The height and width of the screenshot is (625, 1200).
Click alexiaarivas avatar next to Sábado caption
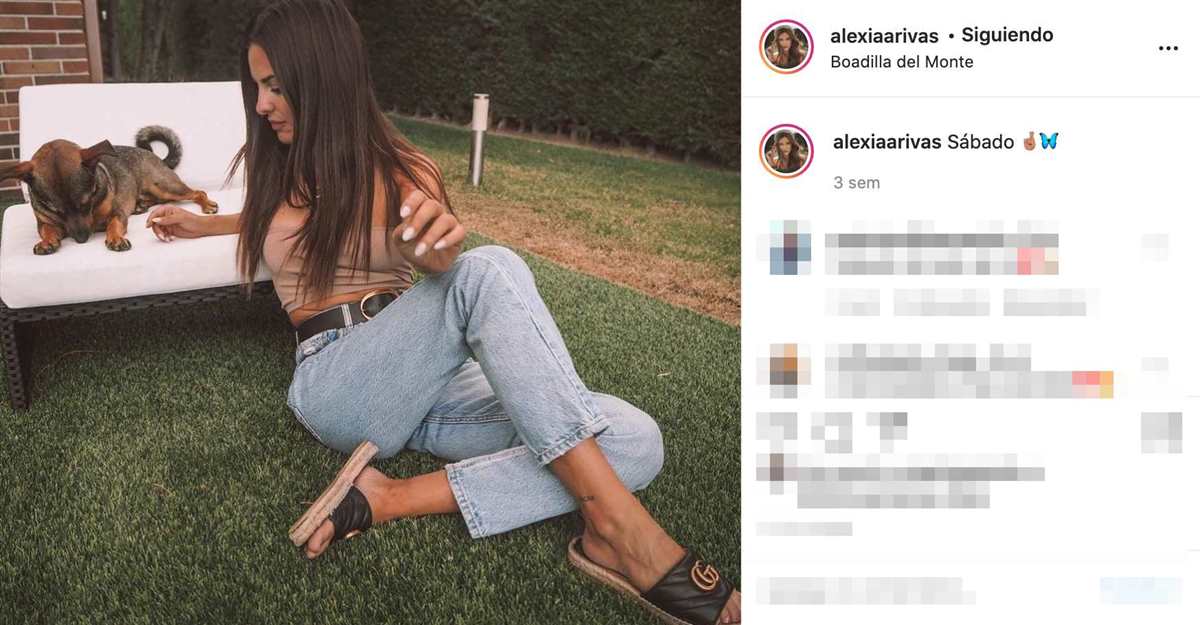click(786, 151)
